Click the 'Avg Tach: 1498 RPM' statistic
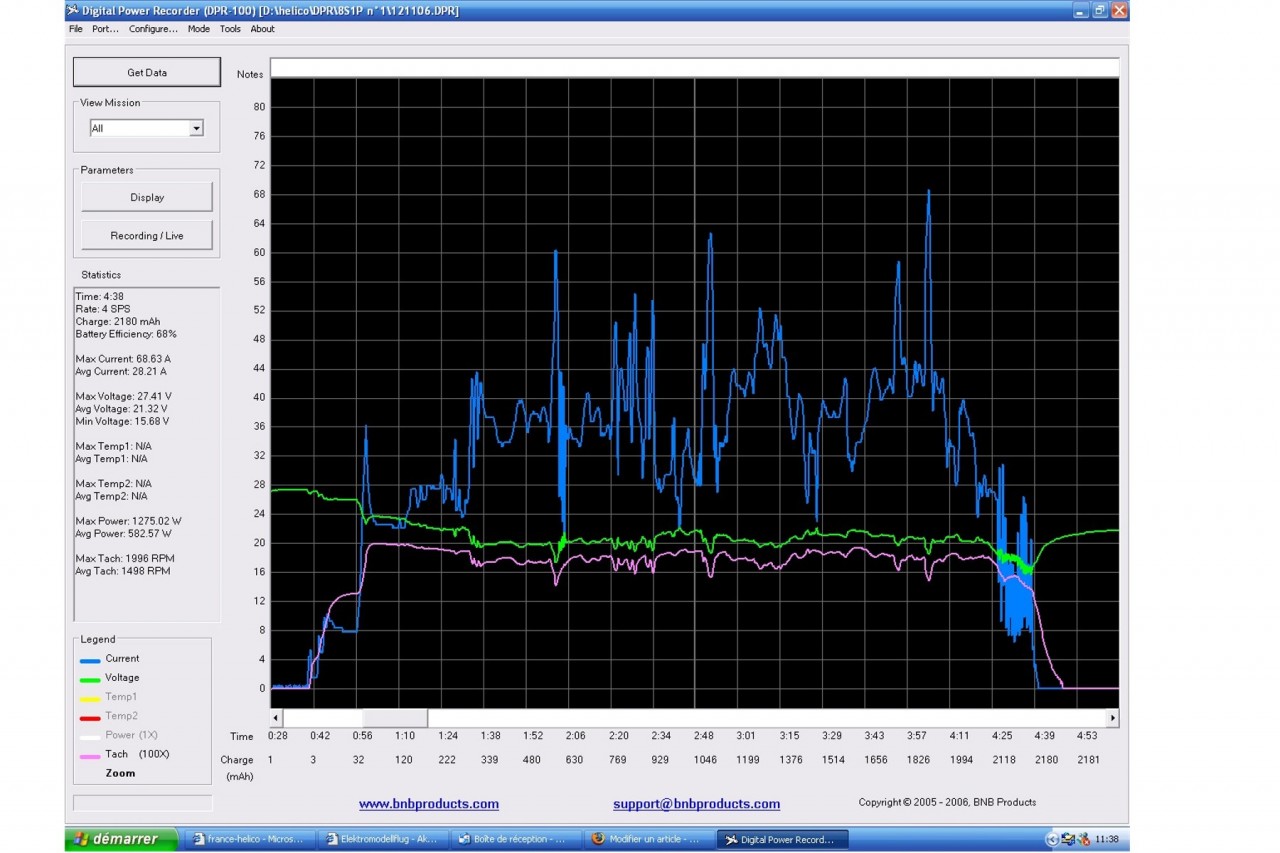 (123, 571)
